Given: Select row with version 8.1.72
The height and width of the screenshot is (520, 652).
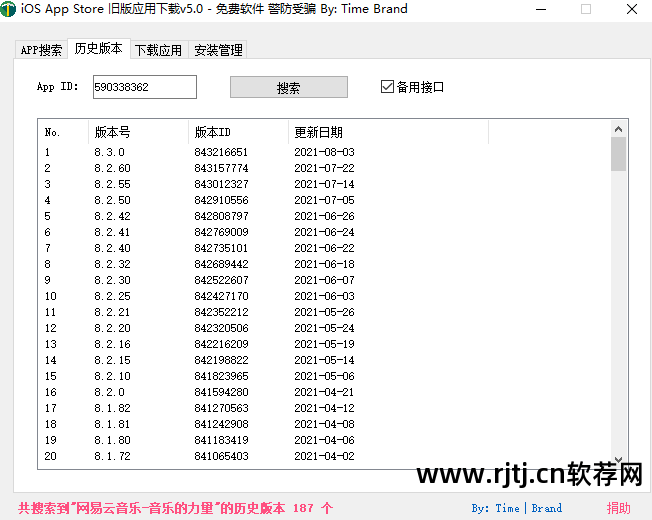Looking at the screenshot, I should point(324,456).
